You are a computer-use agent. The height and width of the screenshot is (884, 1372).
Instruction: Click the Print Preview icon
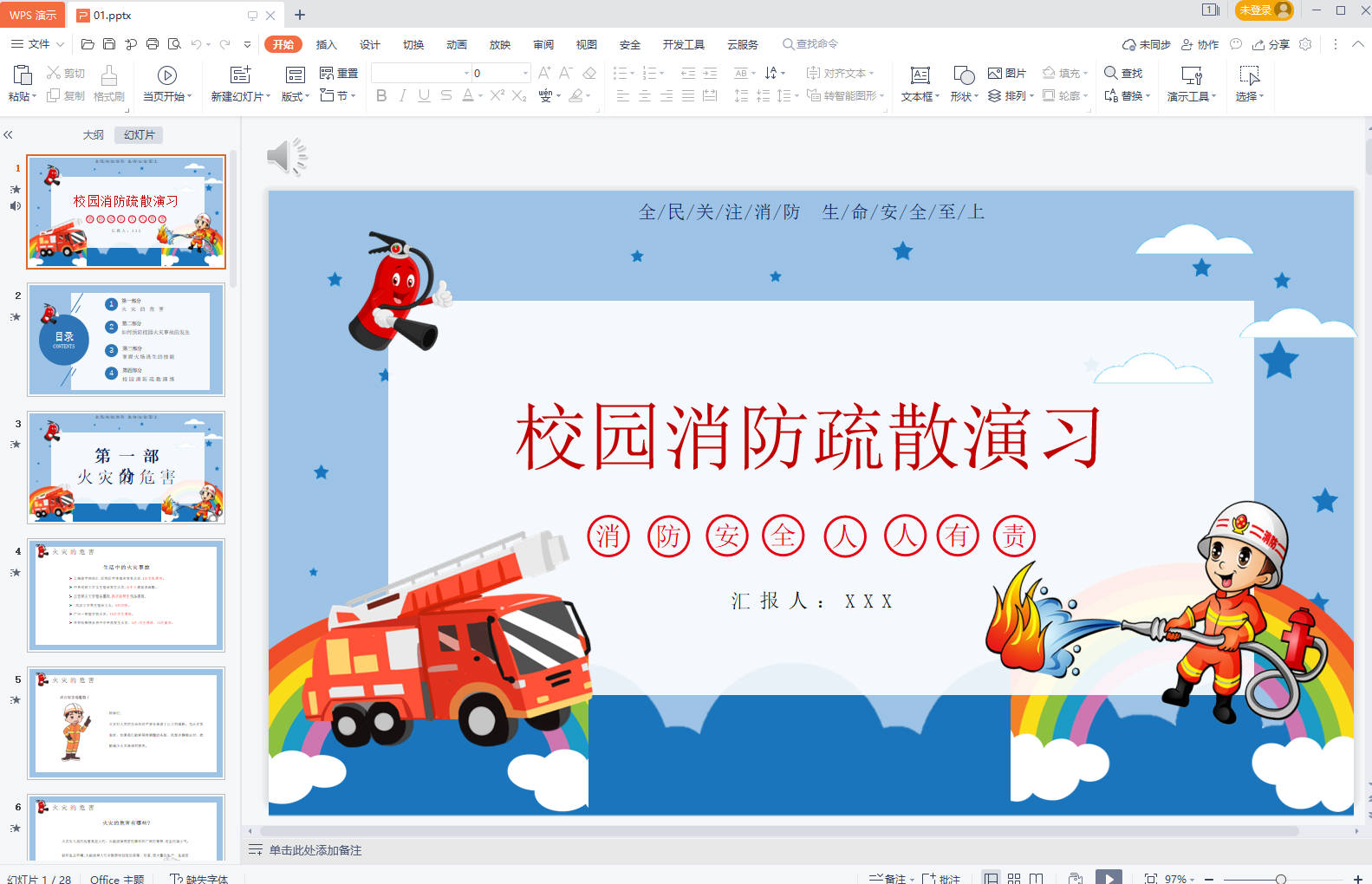(x=174, y=44)
